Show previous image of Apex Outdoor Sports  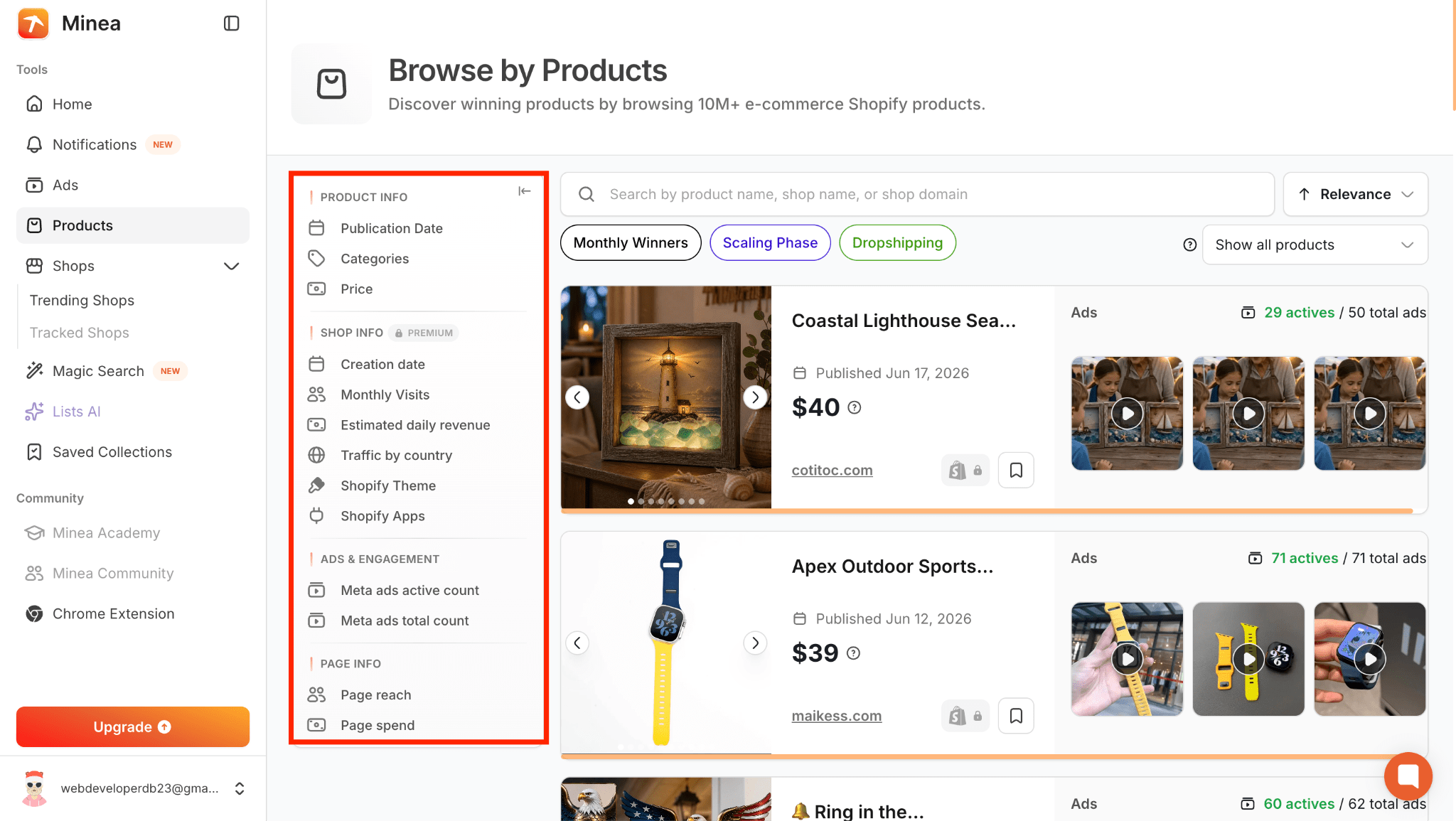(577, 643)
